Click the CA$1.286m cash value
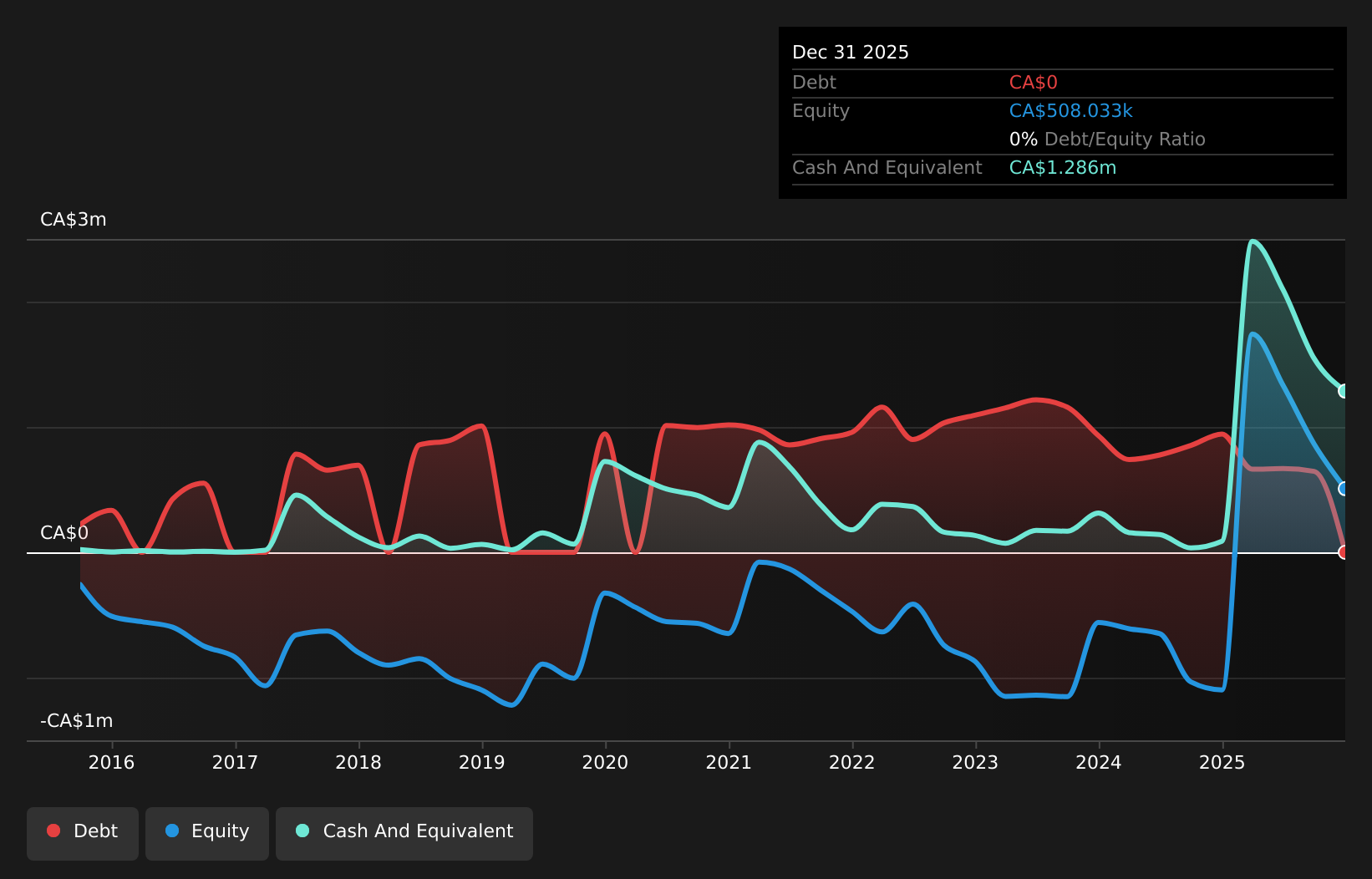 coord(1063,168)
